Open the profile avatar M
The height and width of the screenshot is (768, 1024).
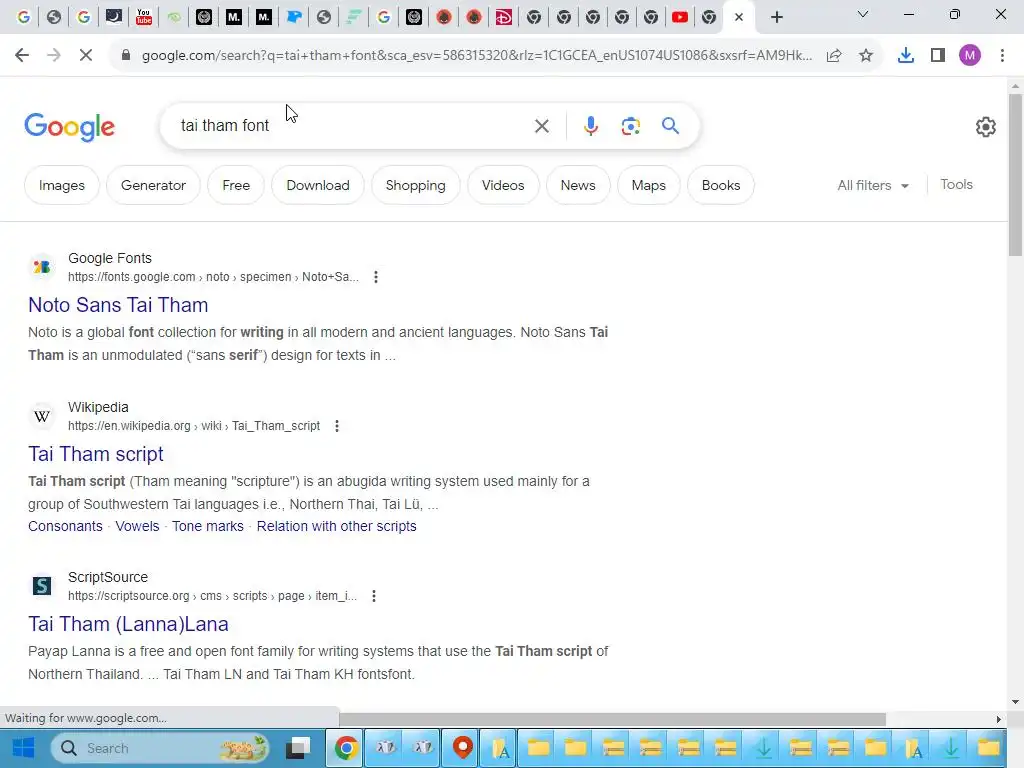pyautogui.click(x=970, y=56)
